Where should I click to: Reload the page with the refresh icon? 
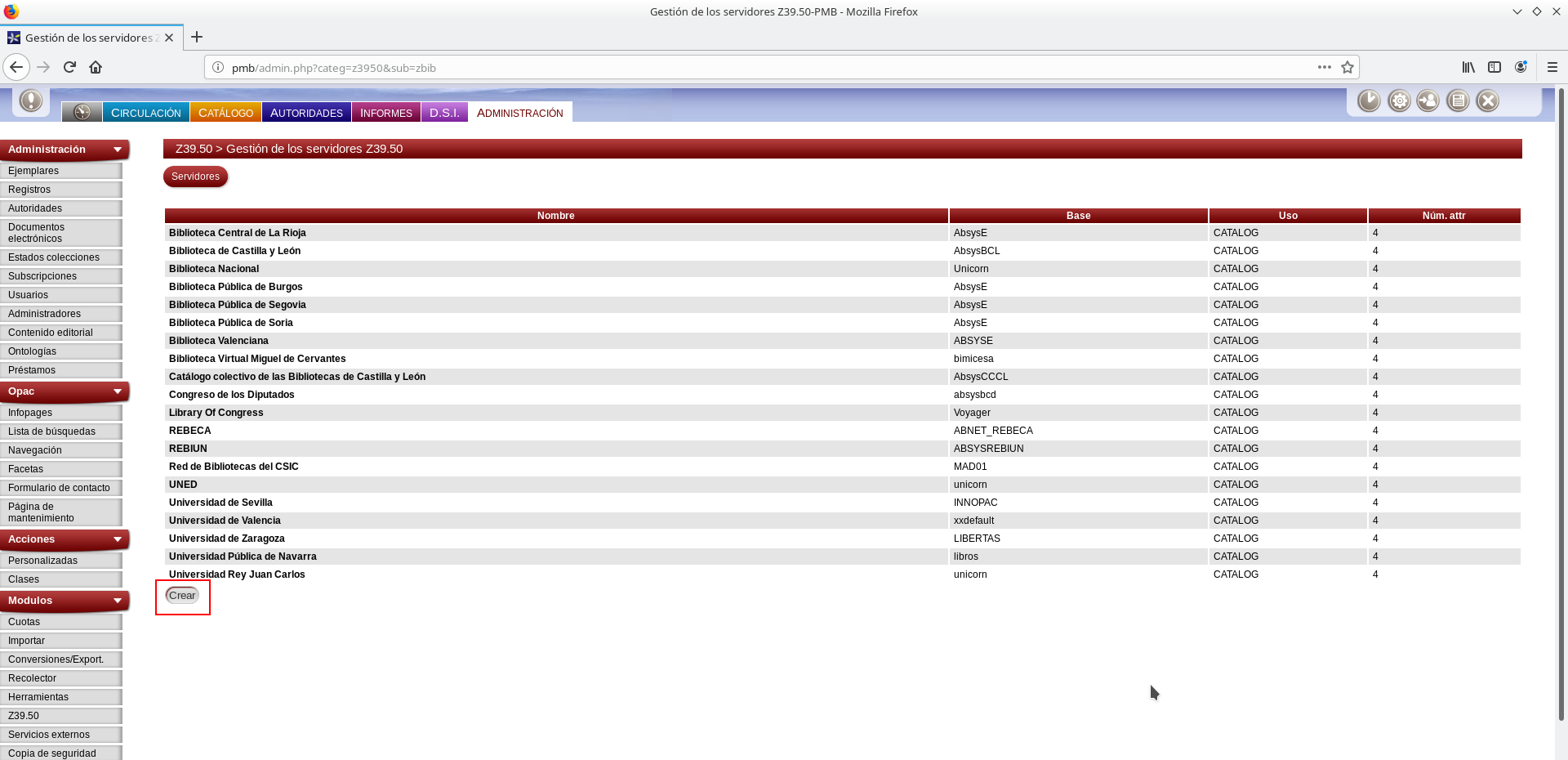tap(69, 67)
